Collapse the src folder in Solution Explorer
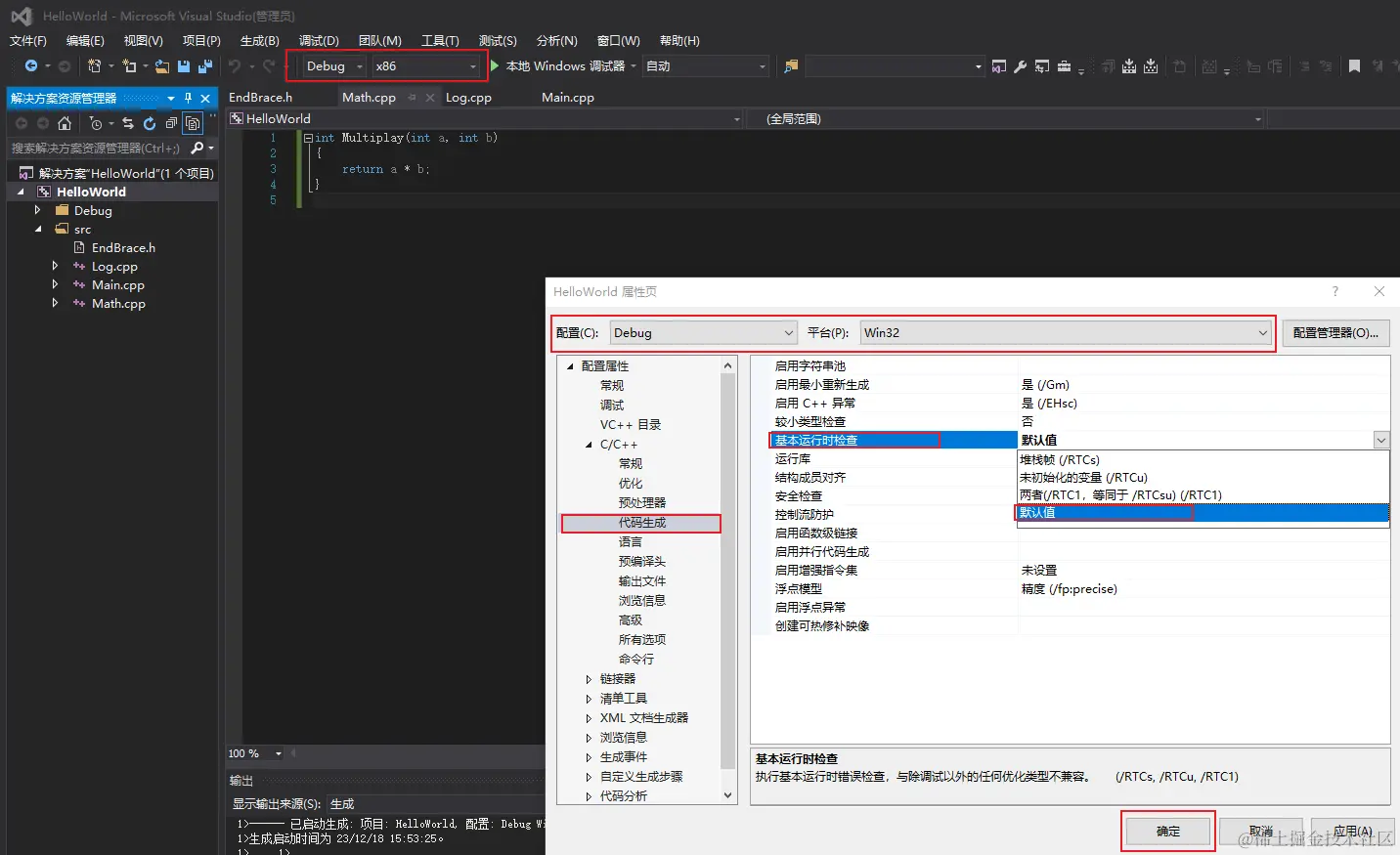1400x855 pixels. (x=38, y=229)
